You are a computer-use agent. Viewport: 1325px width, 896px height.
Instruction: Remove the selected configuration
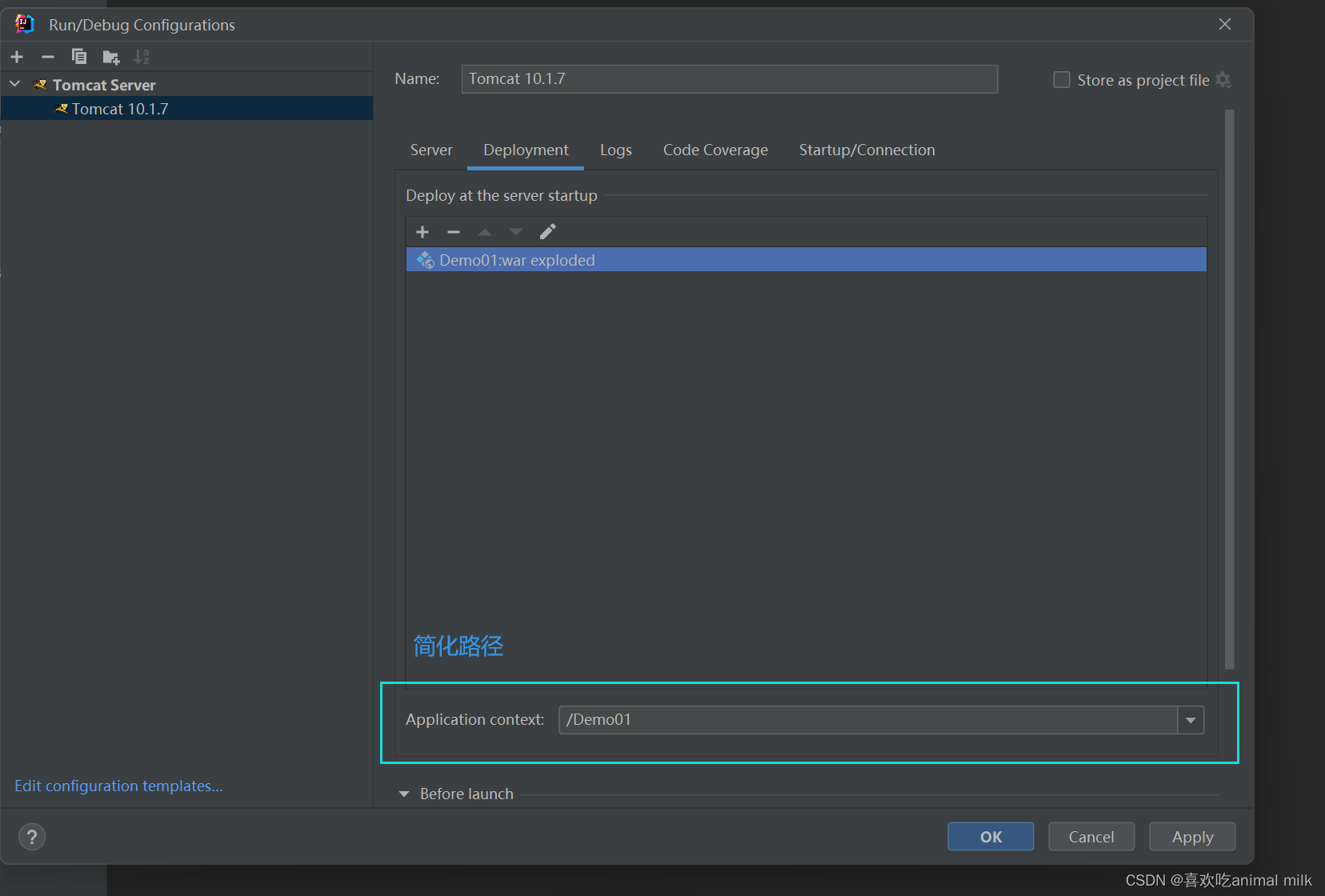(x=47, y=56)
